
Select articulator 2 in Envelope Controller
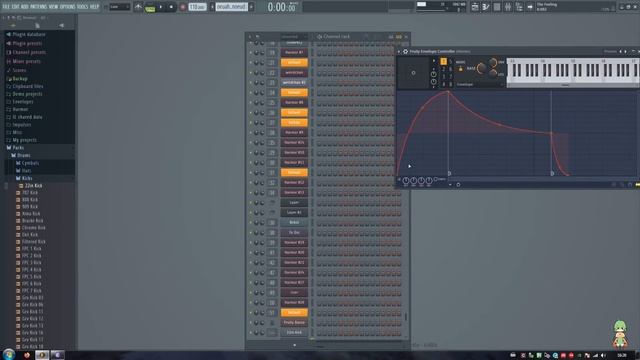click(x=444, y=69)
